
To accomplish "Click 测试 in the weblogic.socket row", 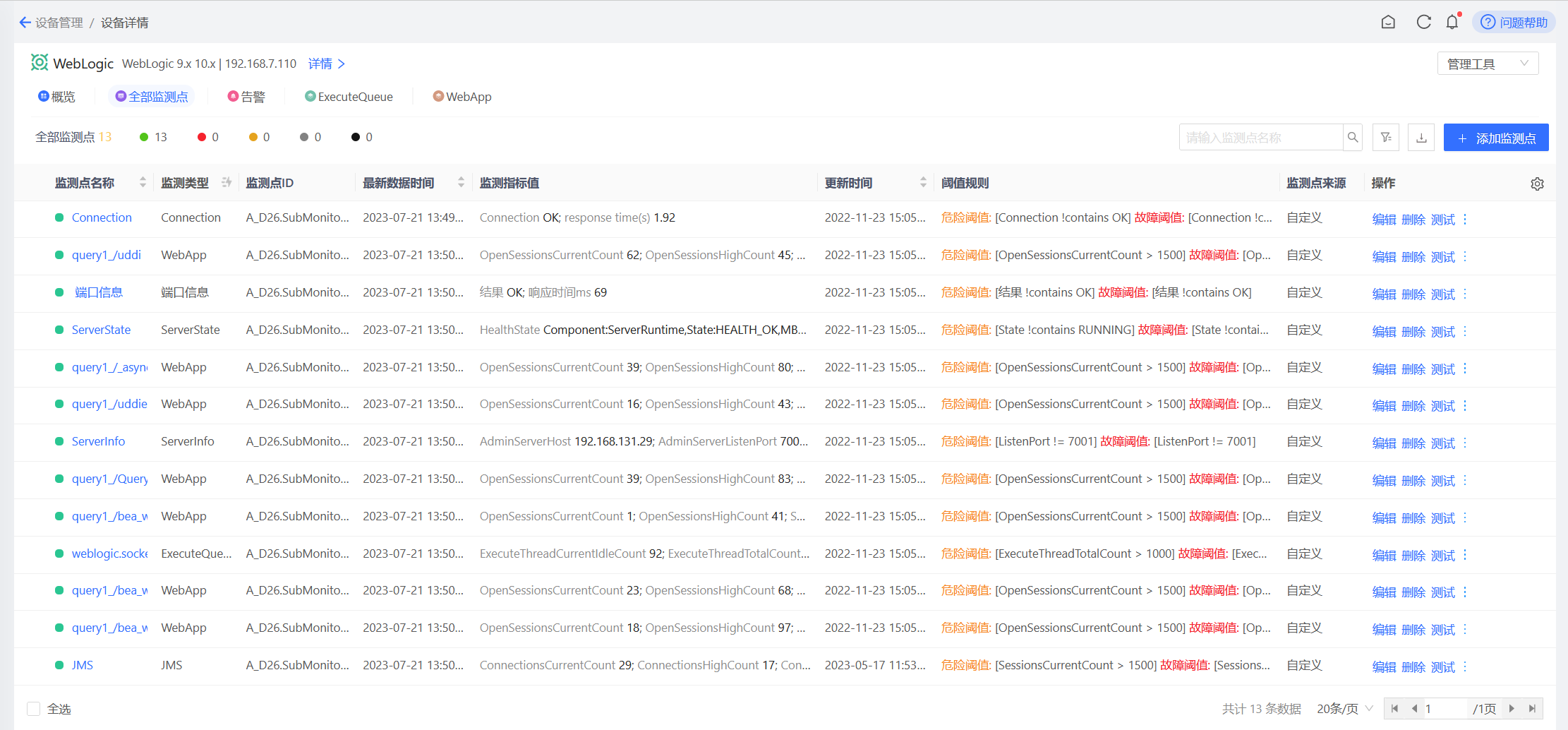I will (x=1443, y=556).
